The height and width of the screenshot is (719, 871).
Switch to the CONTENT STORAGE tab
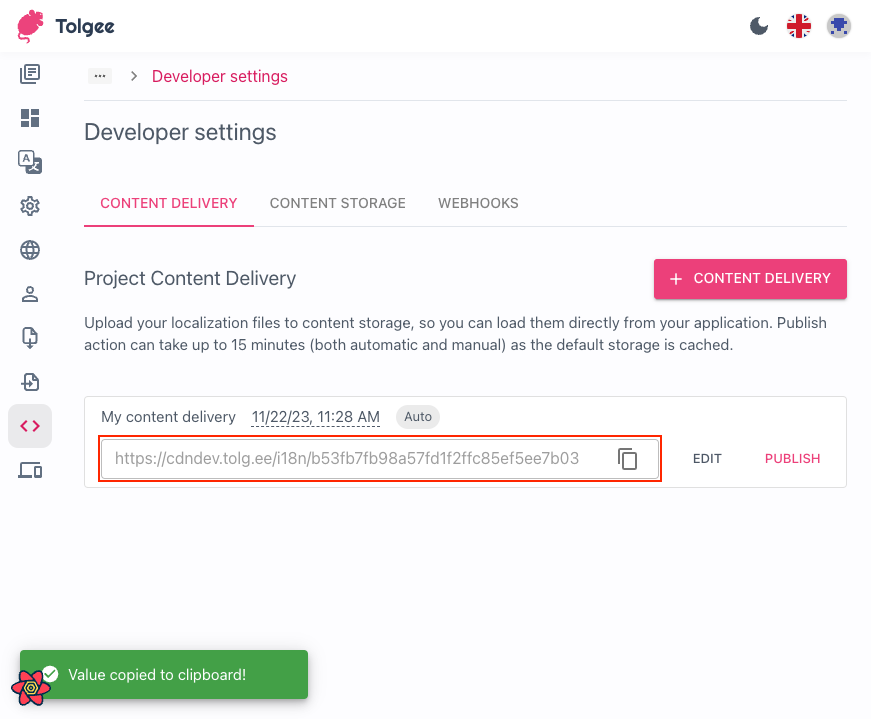pos(337,203)
